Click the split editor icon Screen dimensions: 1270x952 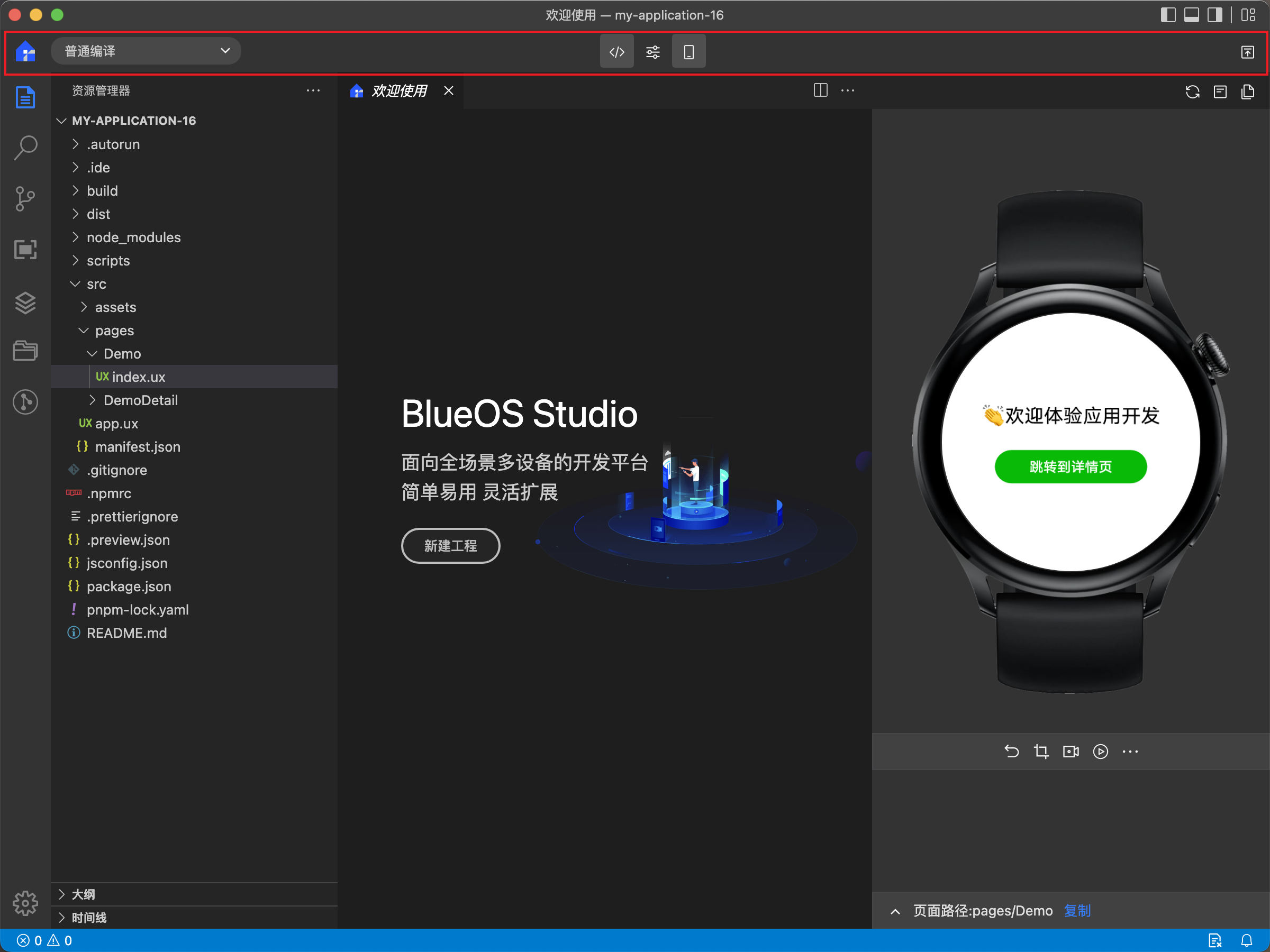(820, 90)
